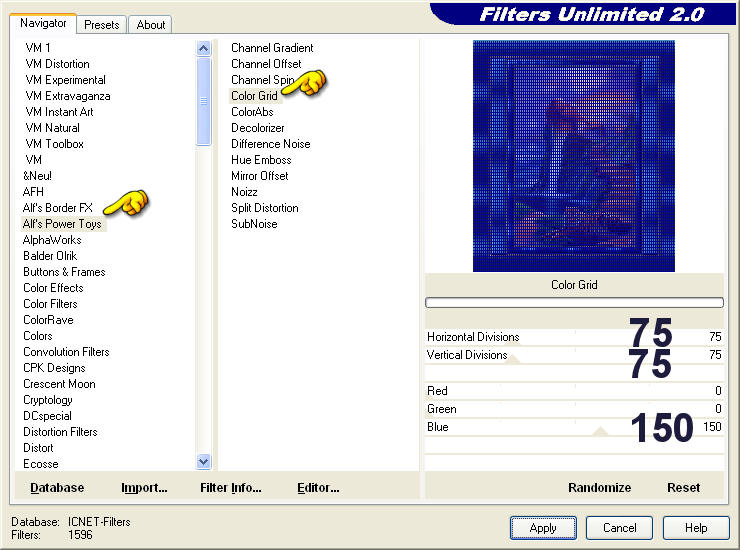Open the About tab
The height and width of the screenshot is (550, 740).
pyautogui.click(x=151, y=25)
